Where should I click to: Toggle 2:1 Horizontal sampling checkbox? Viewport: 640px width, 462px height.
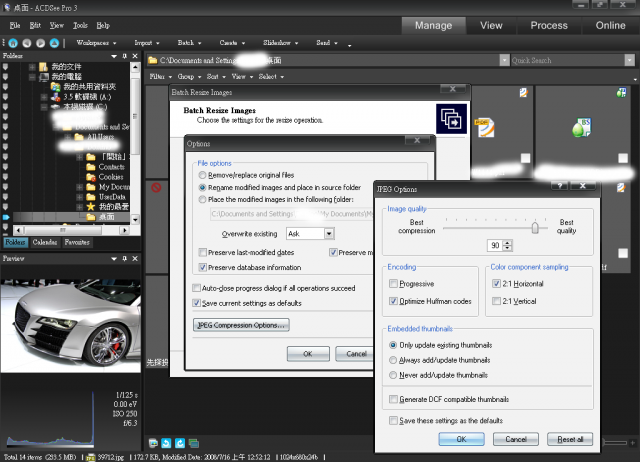pos(496,283)
